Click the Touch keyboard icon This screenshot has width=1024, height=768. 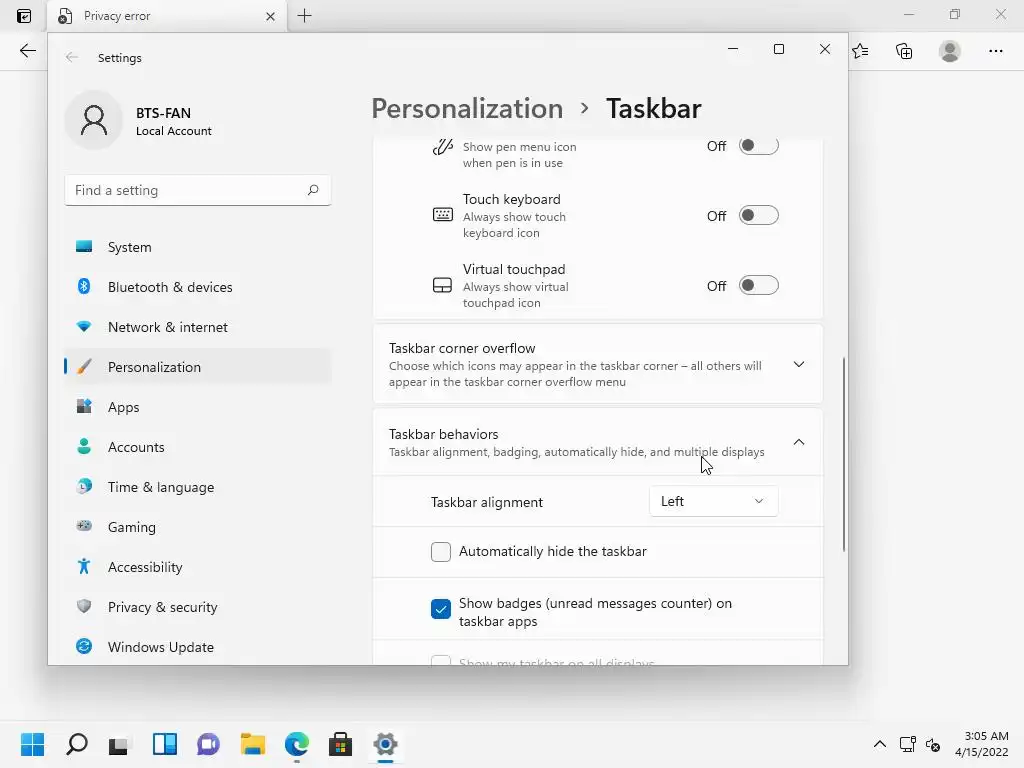(x=442, y=215)
